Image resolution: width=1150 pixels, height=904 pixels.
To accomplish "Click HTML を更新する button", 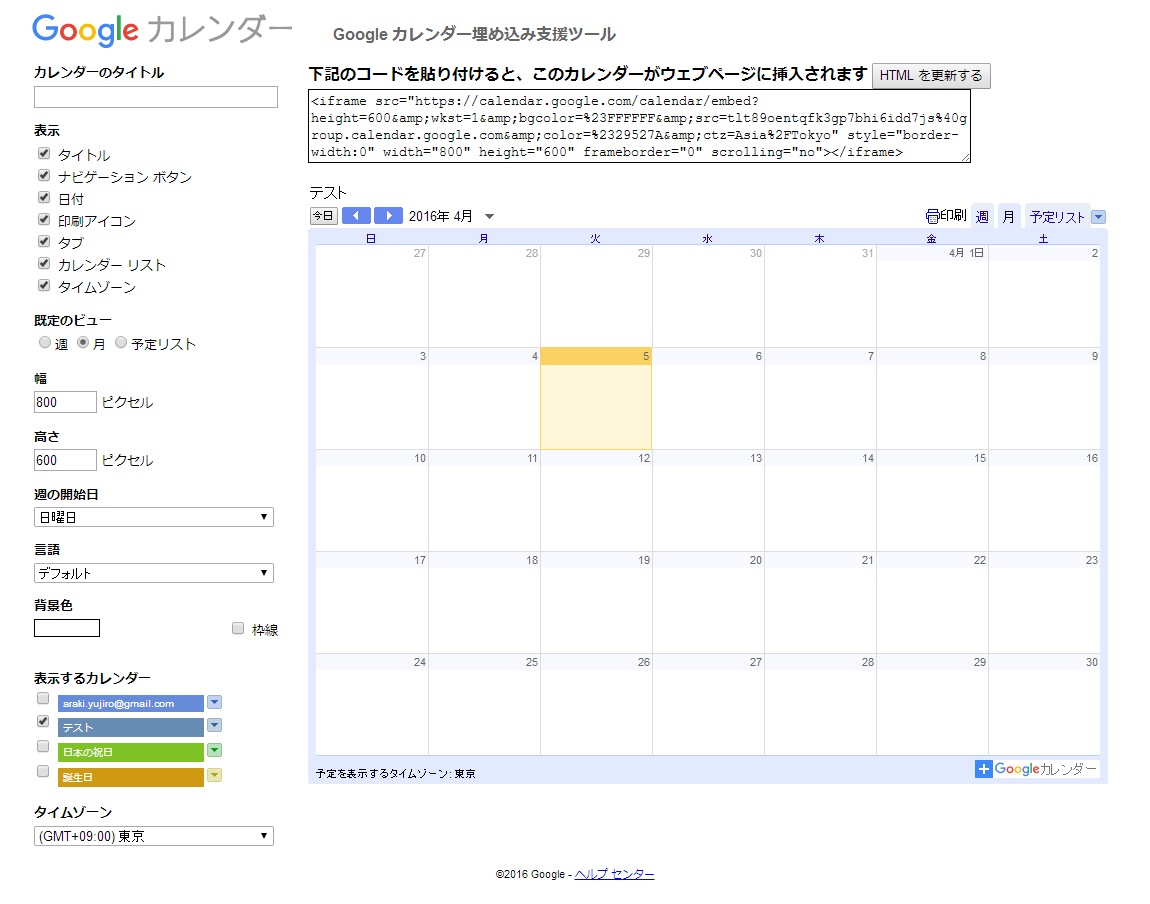I will click(x=931, y=76).
